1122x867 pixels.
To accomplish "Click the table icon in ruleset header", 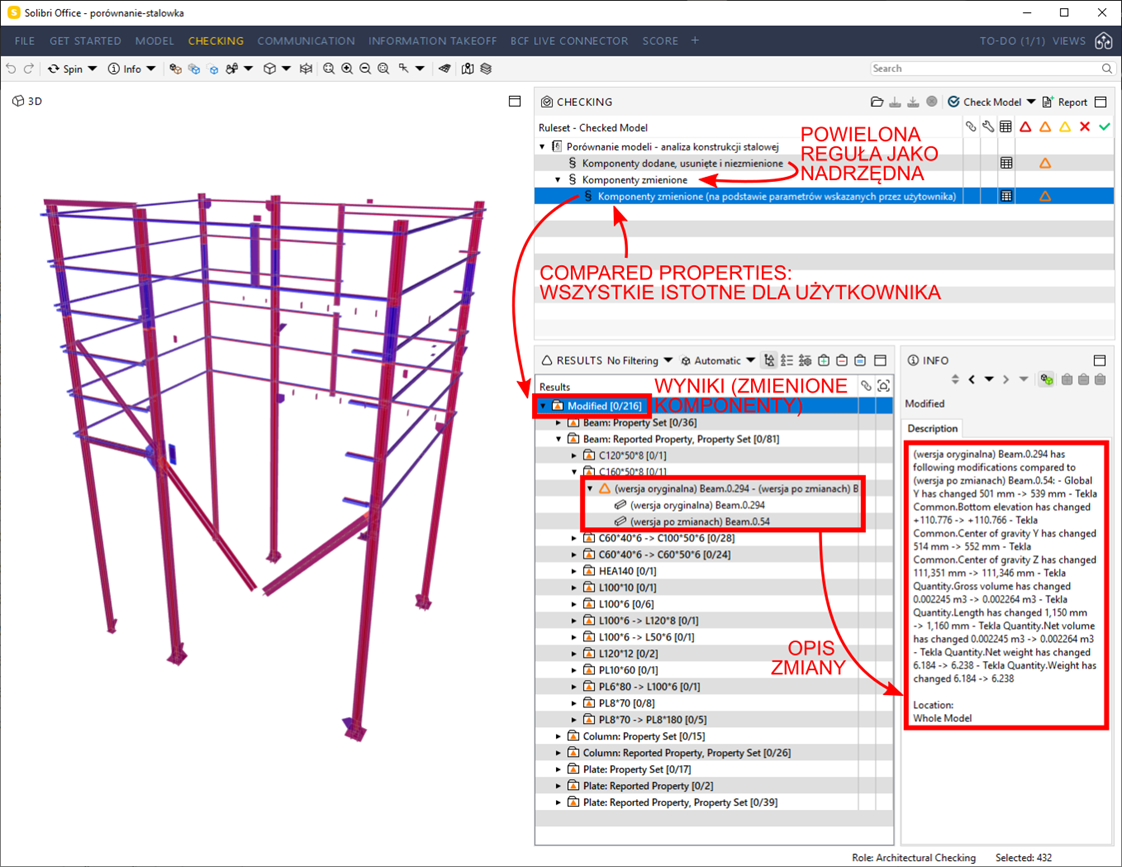I will tap(1006, 127).
